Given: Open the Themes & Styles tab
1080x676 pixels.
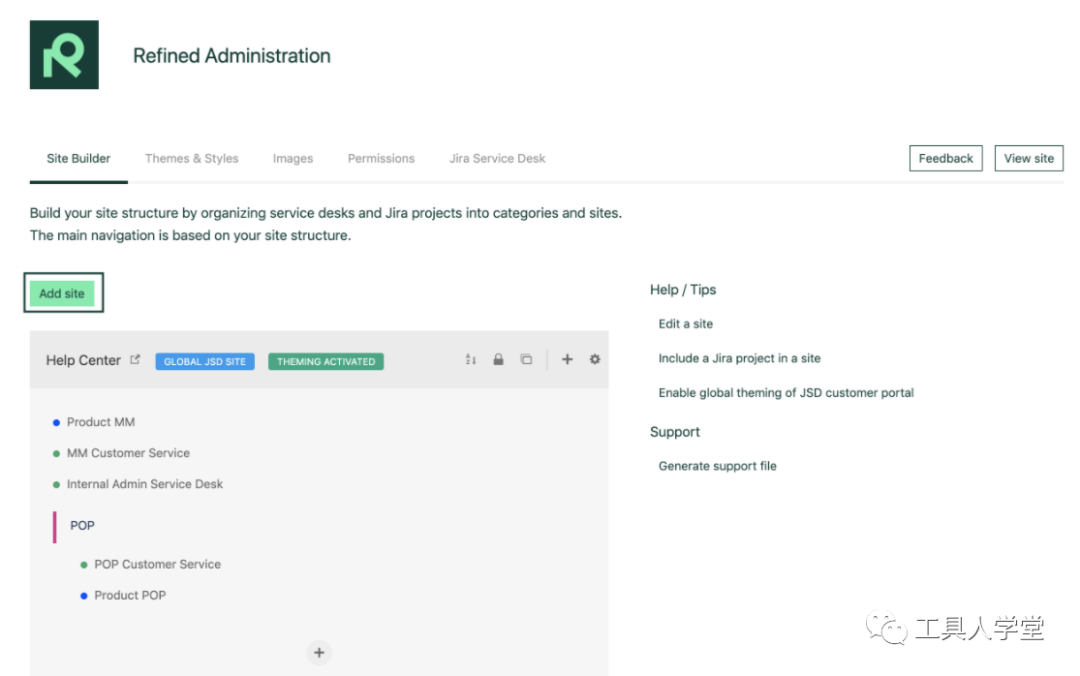Looking at the screenshot, I should coord(191,158).
